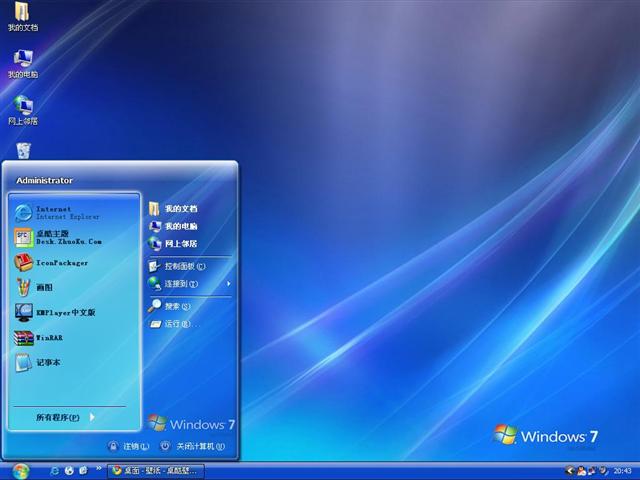Viewport: 640px width, 480px height.
Task: Open 桌酷主题 Desk.ZhuoKu.Com entry
Action: point(73,238)
